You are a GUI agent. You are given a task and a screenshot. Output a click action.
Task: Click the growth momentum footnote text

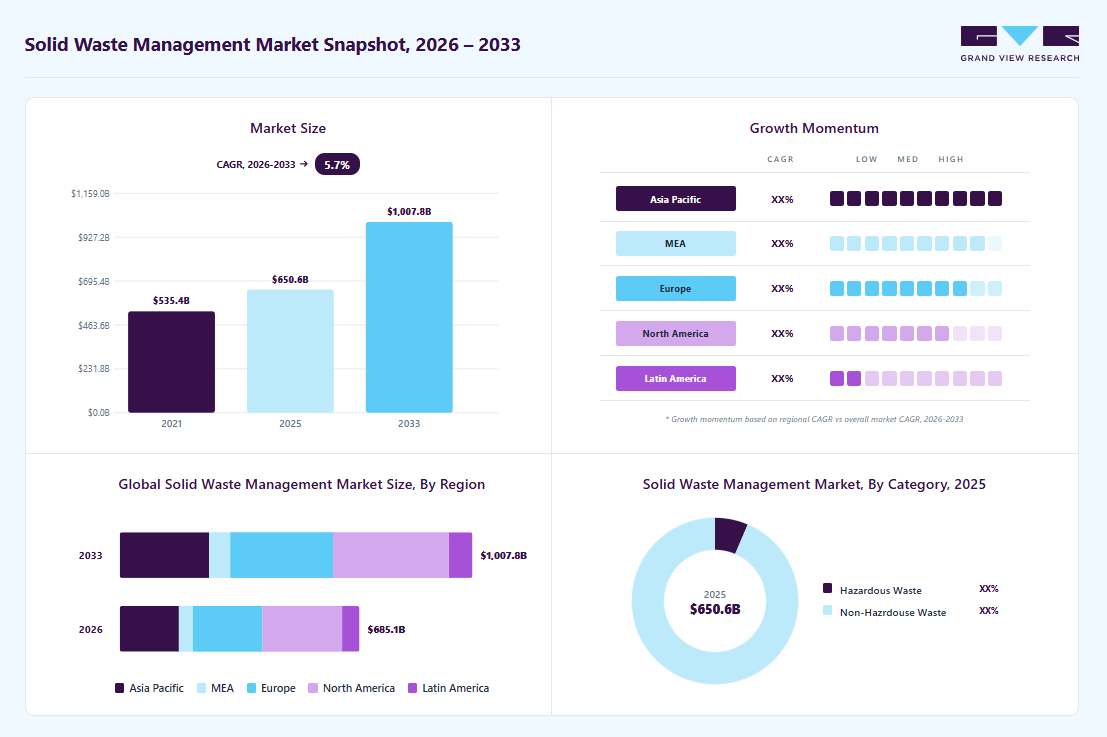pos(814,419)
